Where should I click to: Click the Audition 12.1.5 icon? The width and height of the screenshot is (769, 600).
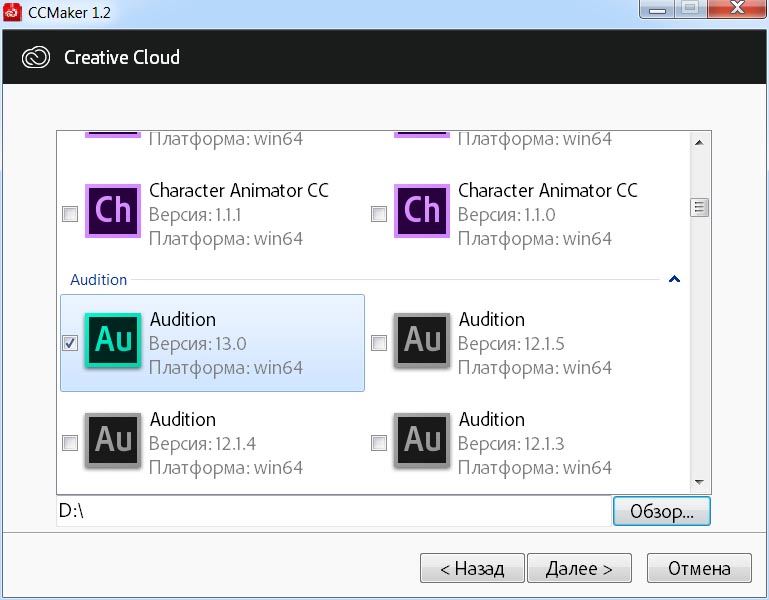point(422,340)
